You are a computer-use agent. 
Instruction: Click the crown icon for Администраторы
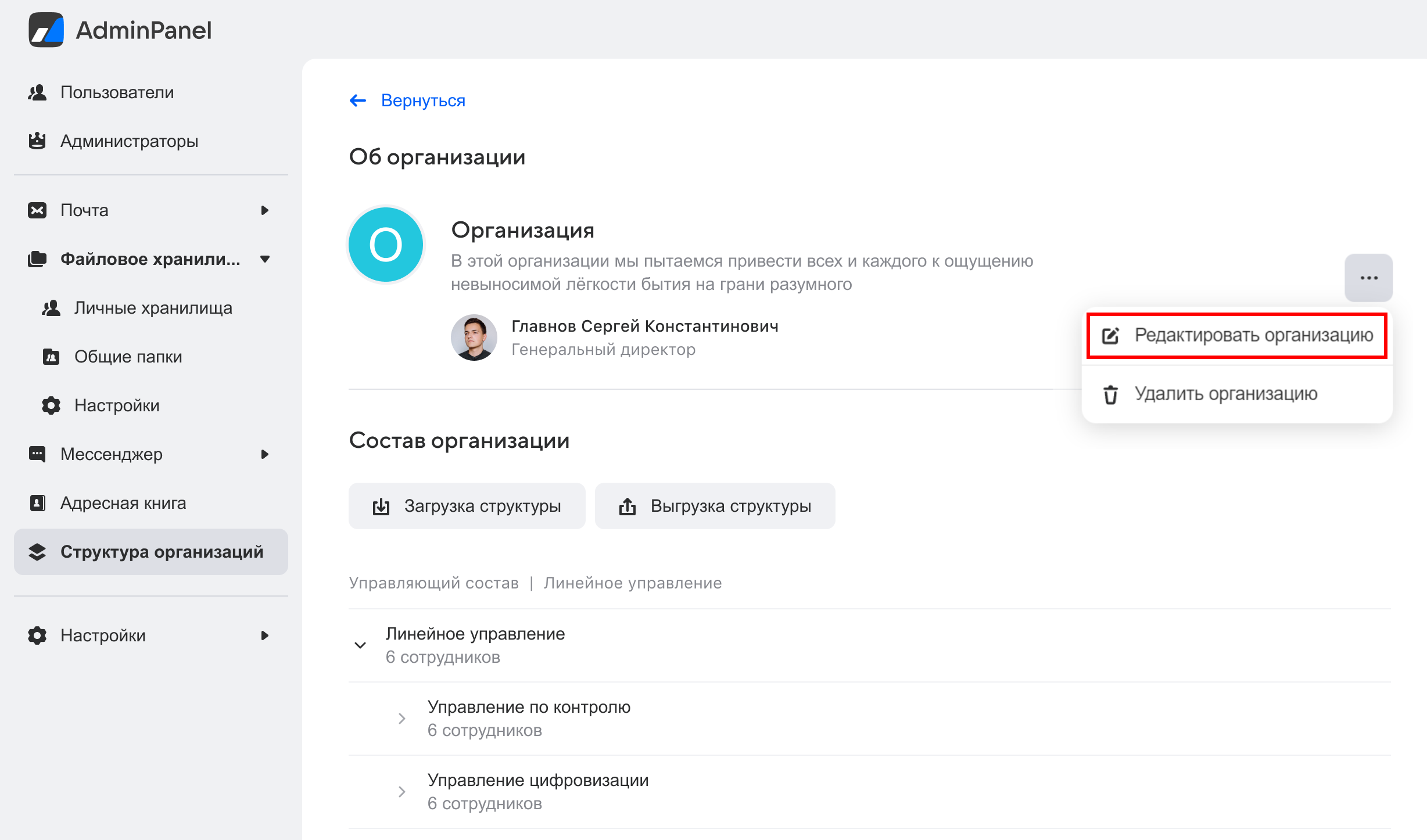click(x=37, y=141)
